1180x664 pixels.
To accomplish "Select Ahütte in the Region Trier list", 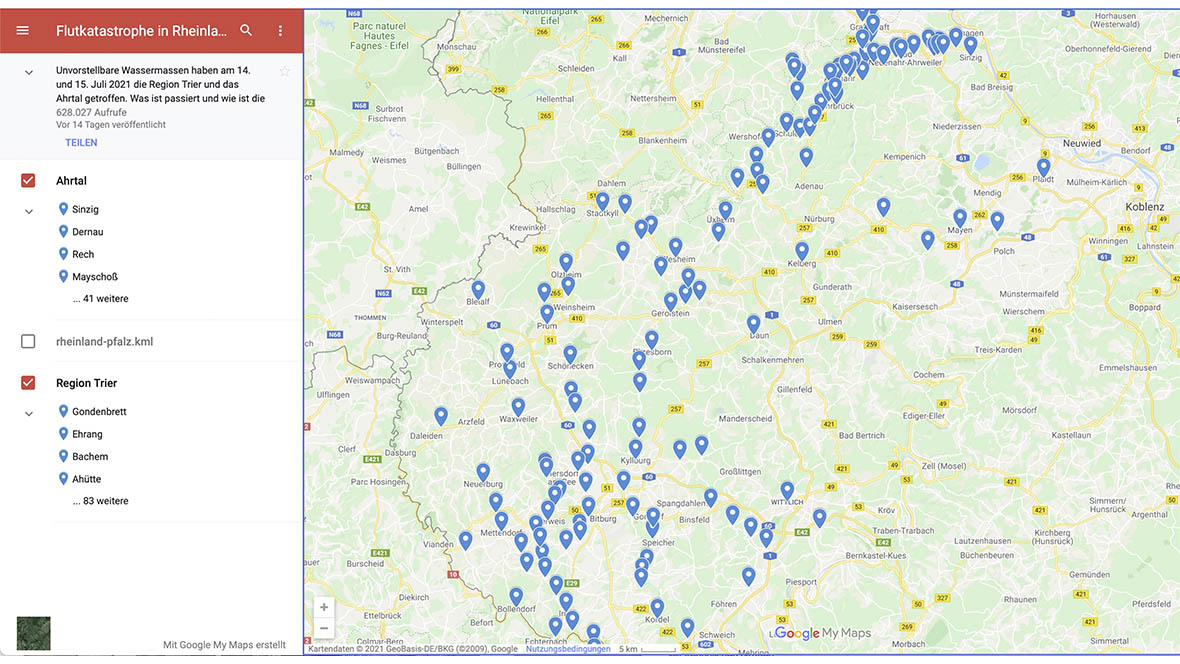I will (x=87, y=479).
